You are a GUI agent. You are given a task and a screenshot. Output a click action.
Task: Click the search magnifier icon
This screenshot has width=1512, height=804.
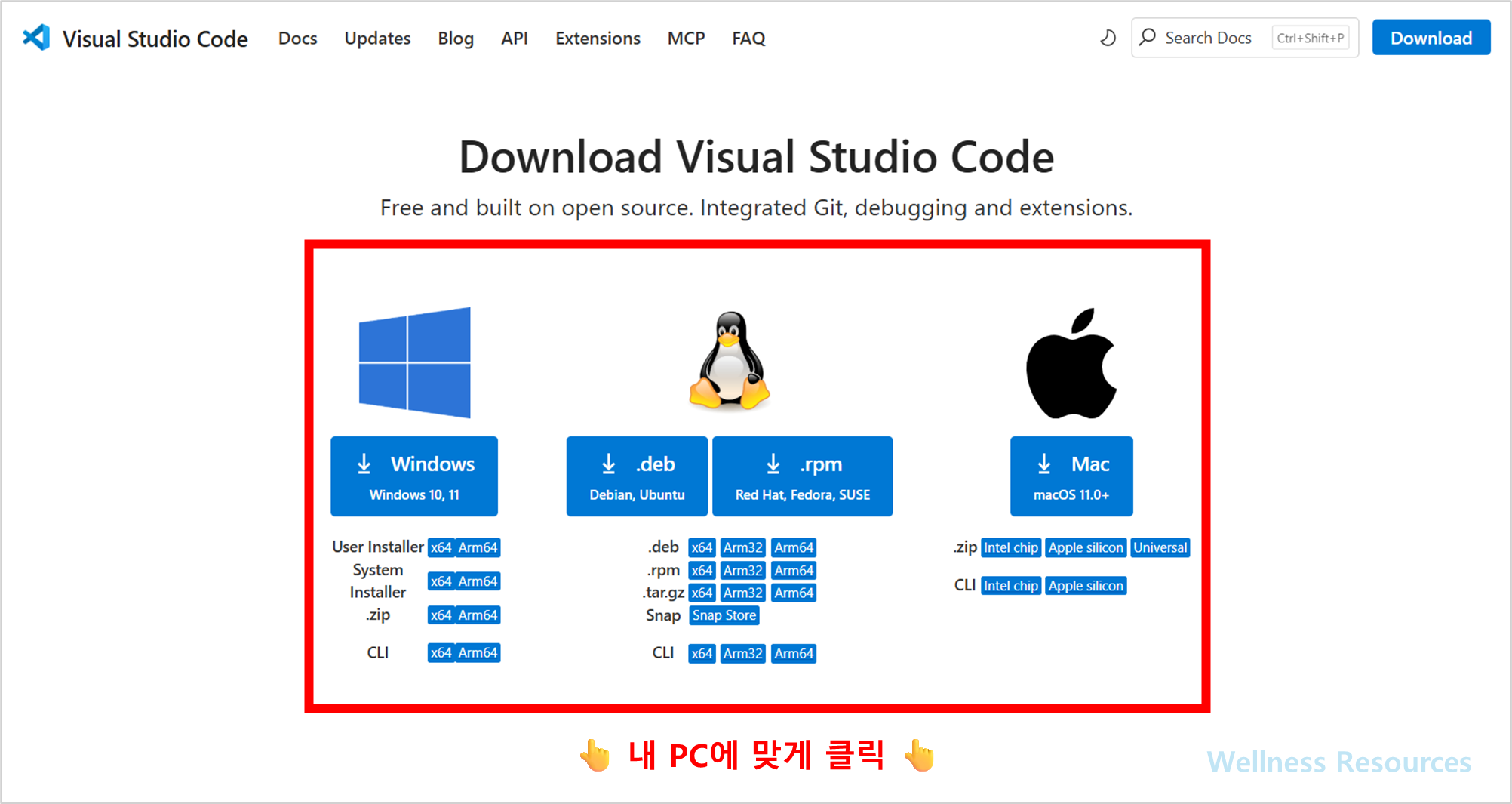point(1148,37)
